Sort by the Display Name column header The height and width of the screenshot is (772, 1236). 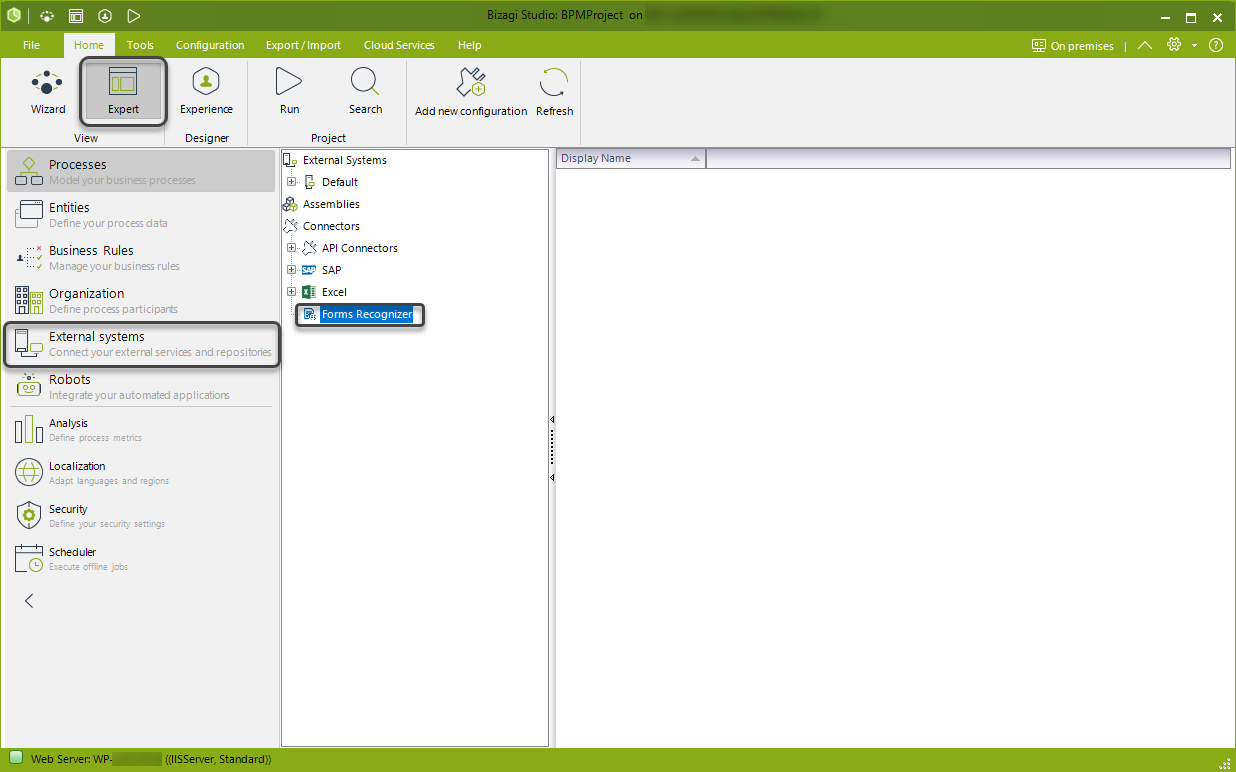coord(630,158)
